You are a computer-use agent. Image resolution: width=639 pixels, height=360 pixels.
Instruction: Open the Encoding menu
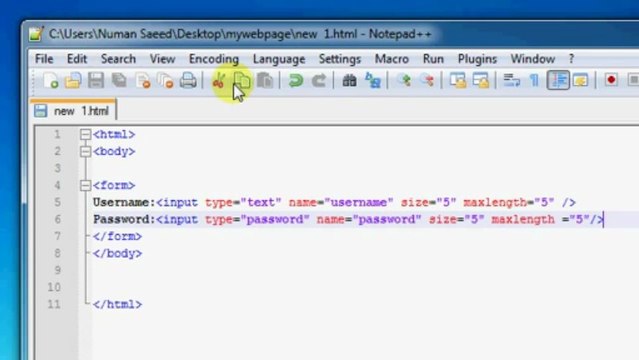click(214, 59)
